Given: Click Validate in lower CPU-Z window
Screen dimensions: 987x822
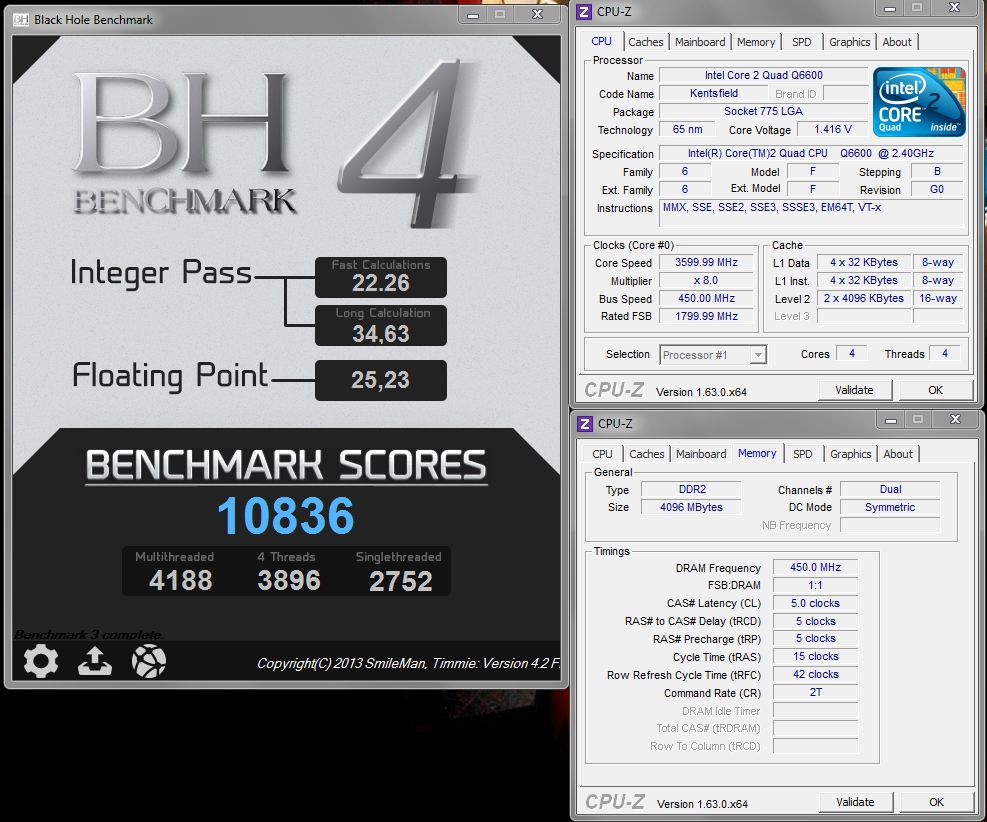Looking at the screenshot, I should point(855,802).
